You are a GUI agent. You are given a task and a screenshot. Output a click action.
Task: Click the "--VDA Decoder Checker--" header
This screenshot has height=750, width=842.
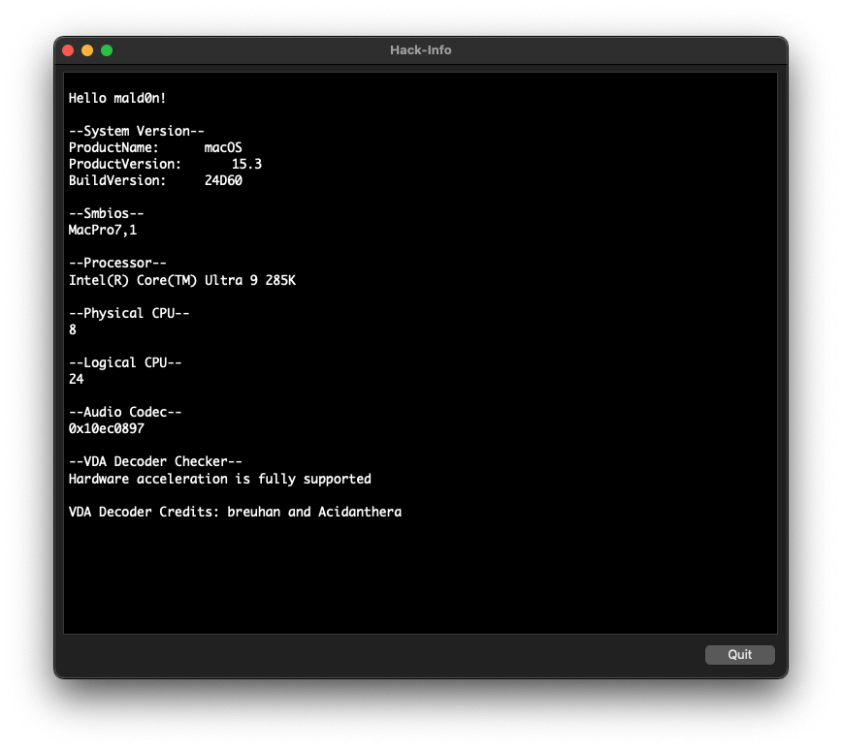[155, 461]
